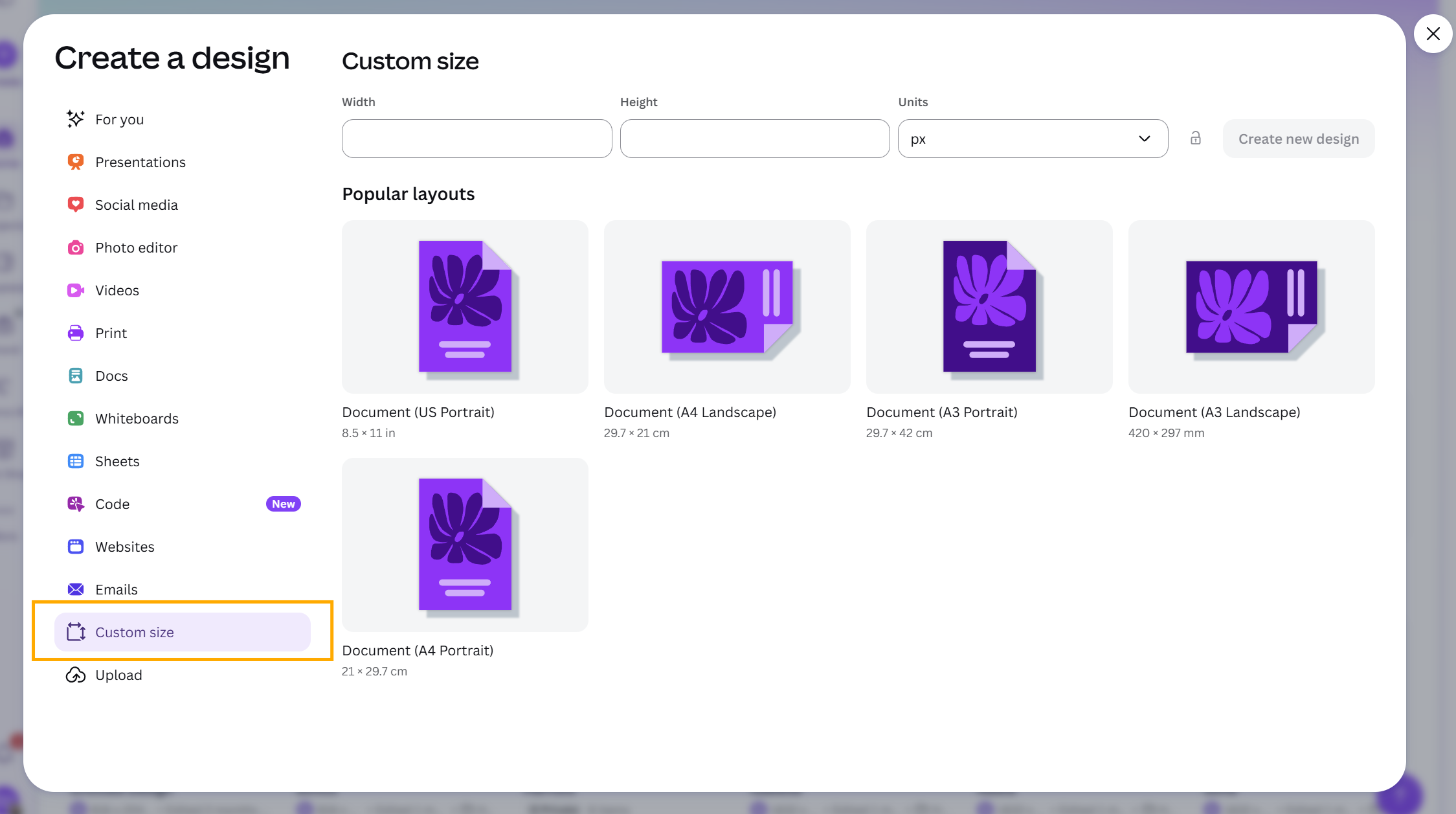Choose the Document (A4 Landscape) layout thumbnail
Image resolution: width=1456 pixels, height=814 pixels.
tap(727, 307)
